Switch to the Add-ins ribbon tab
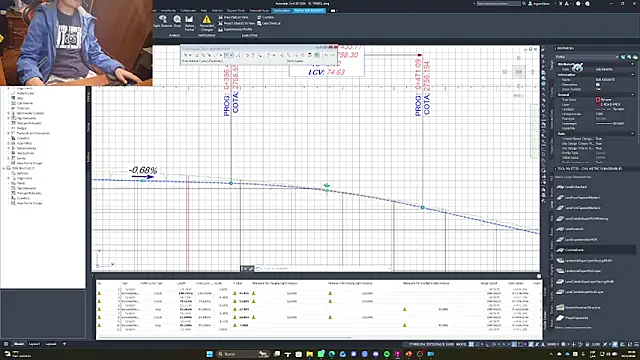Viewport: 640px width, 360px height. tap(217, 10)
